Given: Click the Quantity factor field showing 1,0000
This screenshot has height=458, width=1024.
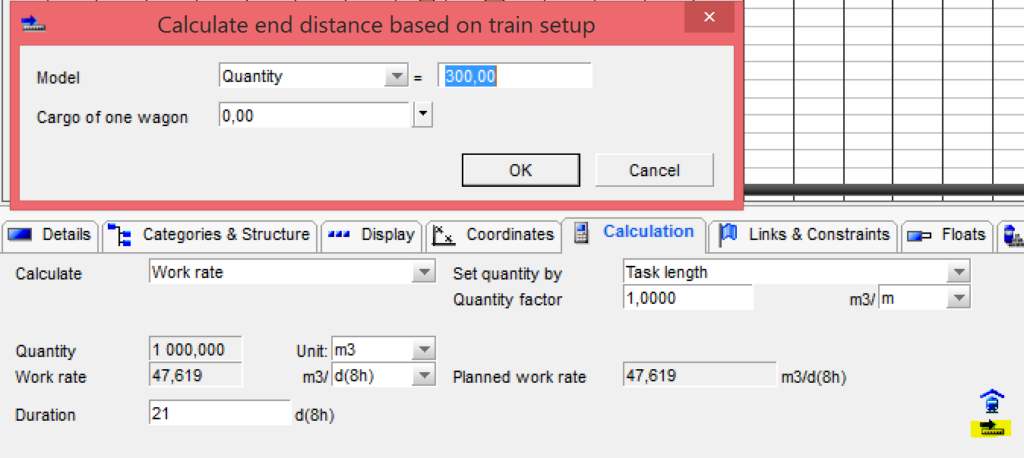Looking at the screenshot, I should coord(688,298).
